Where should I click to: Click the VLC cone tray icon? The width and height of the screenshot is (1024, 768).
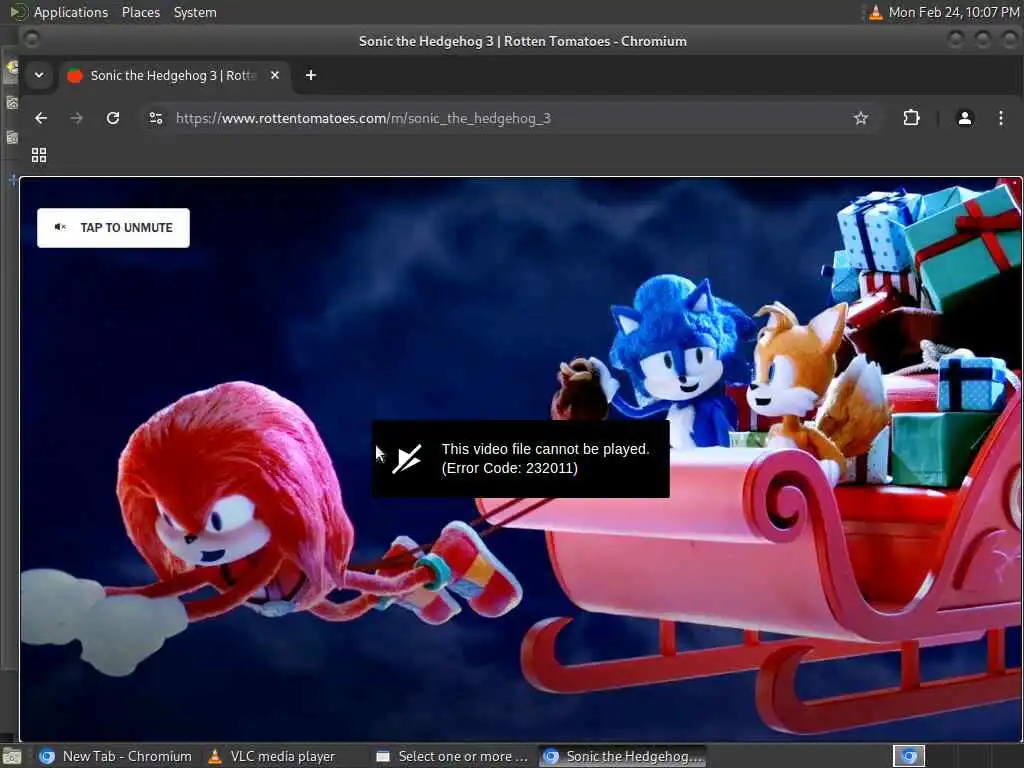(x=876, y=12)
